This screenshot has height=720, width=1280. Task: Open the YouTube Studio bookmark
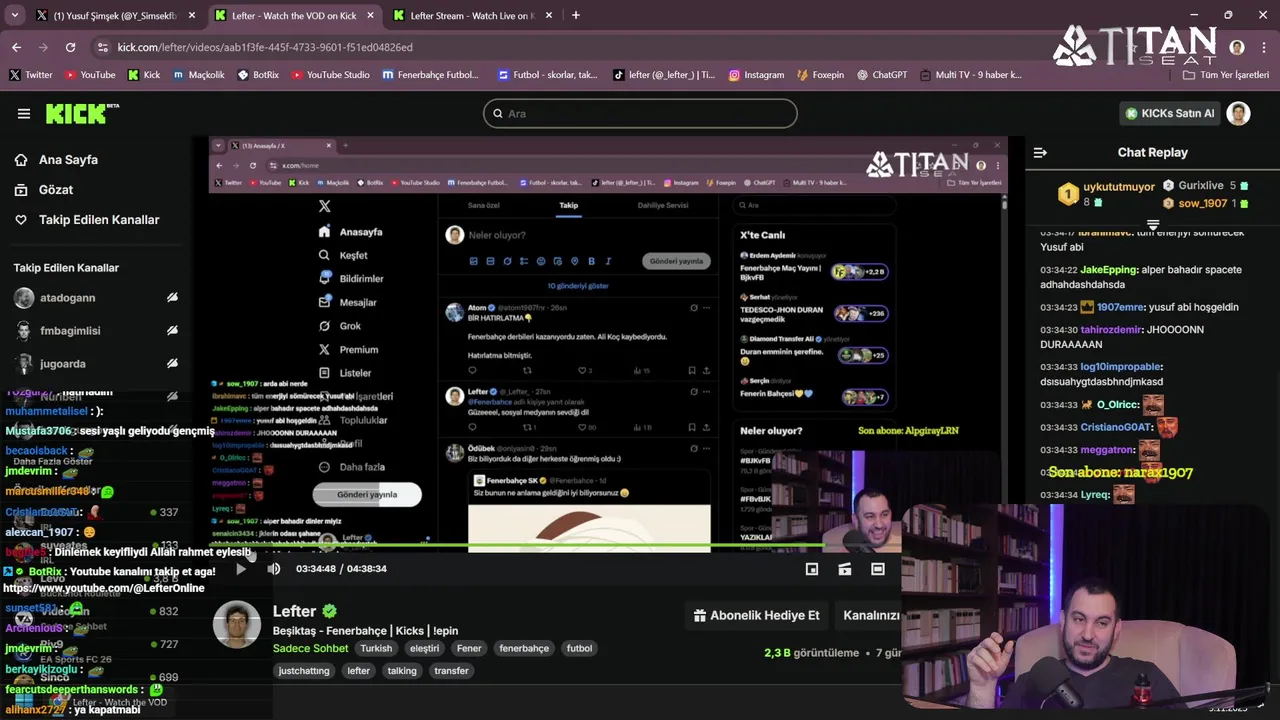point(330,75)
